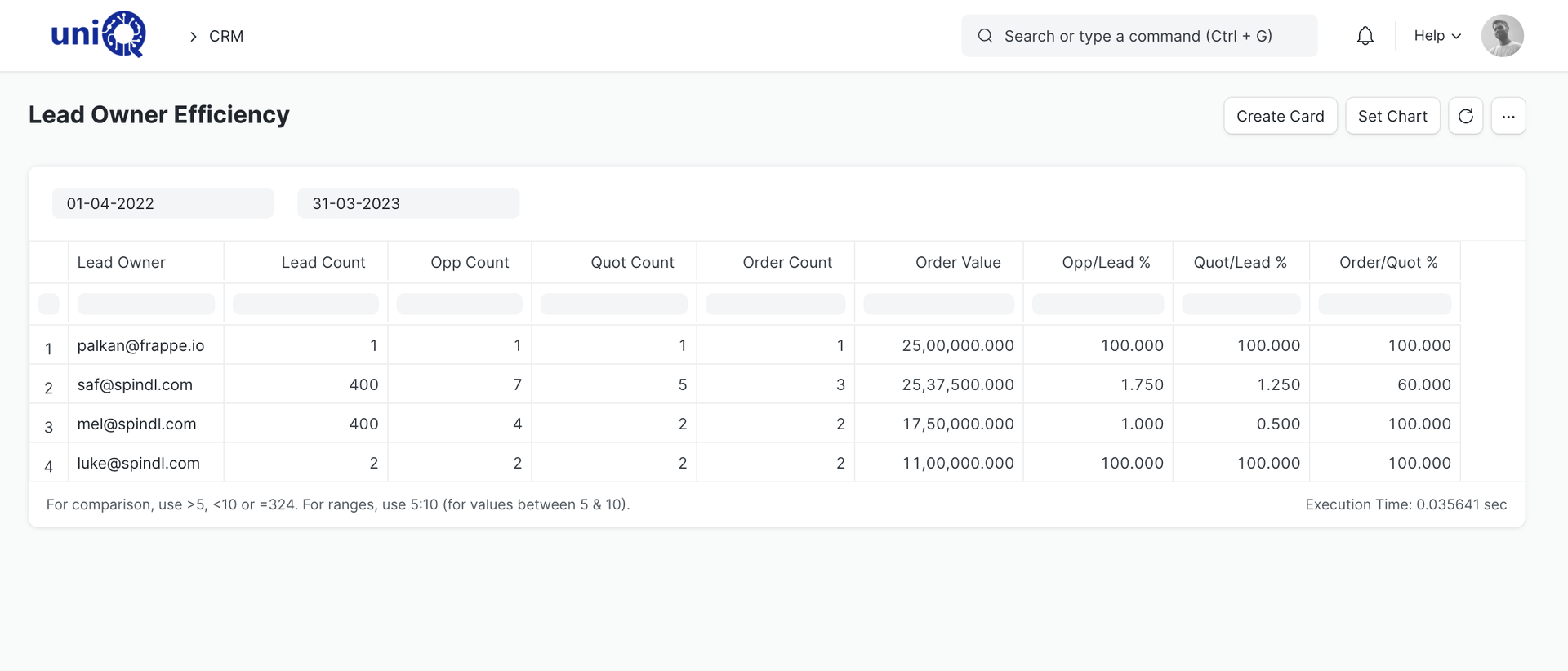Edit the 01-04-2022 from date field

(163, 203)
